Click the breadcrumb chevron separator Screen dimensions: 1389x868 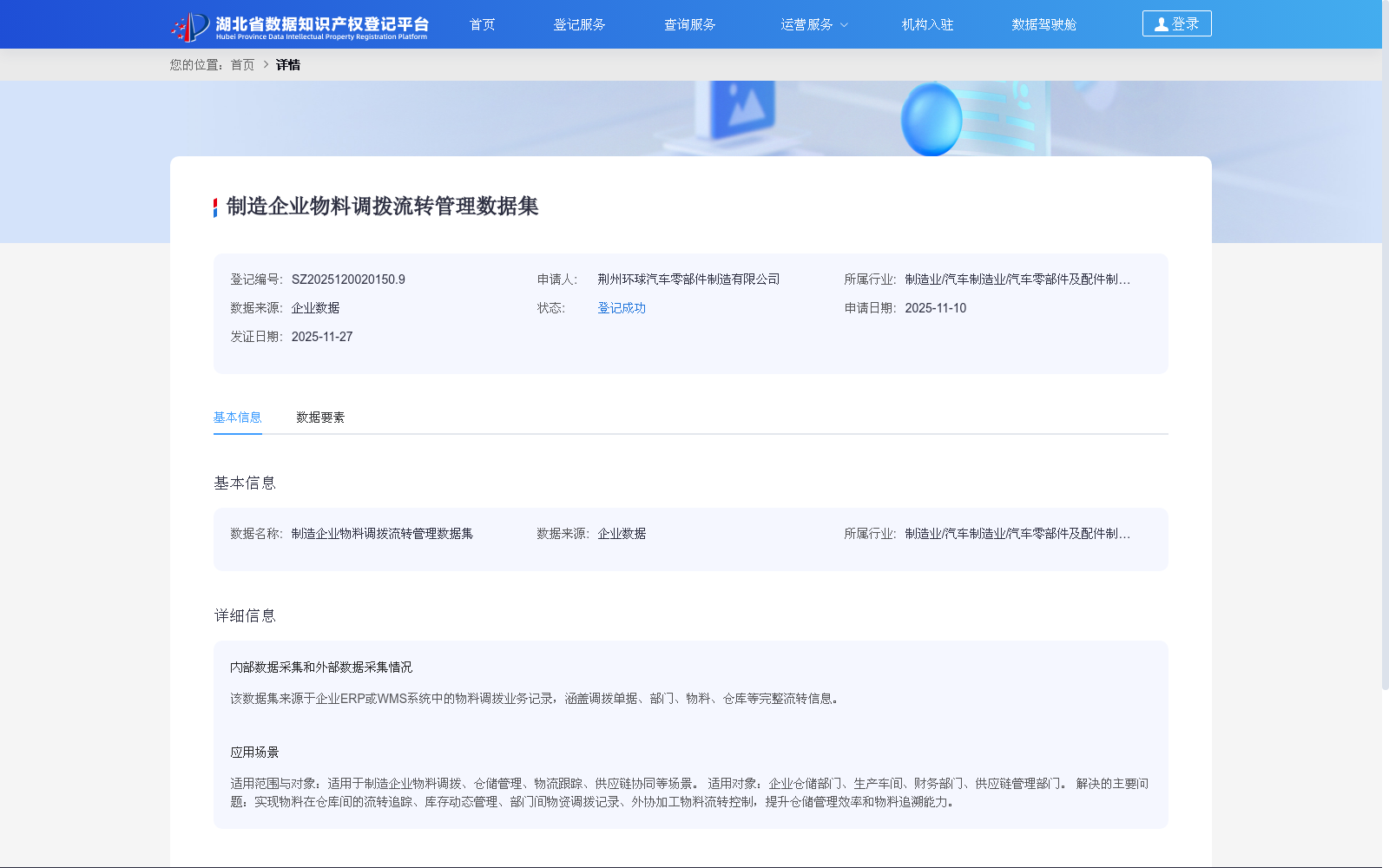click(266, 65)
